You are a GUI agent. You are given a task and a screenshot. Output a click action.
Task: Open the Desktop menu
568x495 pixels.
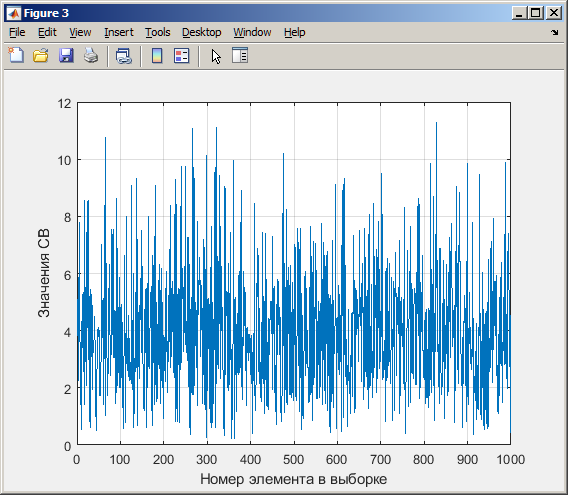[201, 32]
